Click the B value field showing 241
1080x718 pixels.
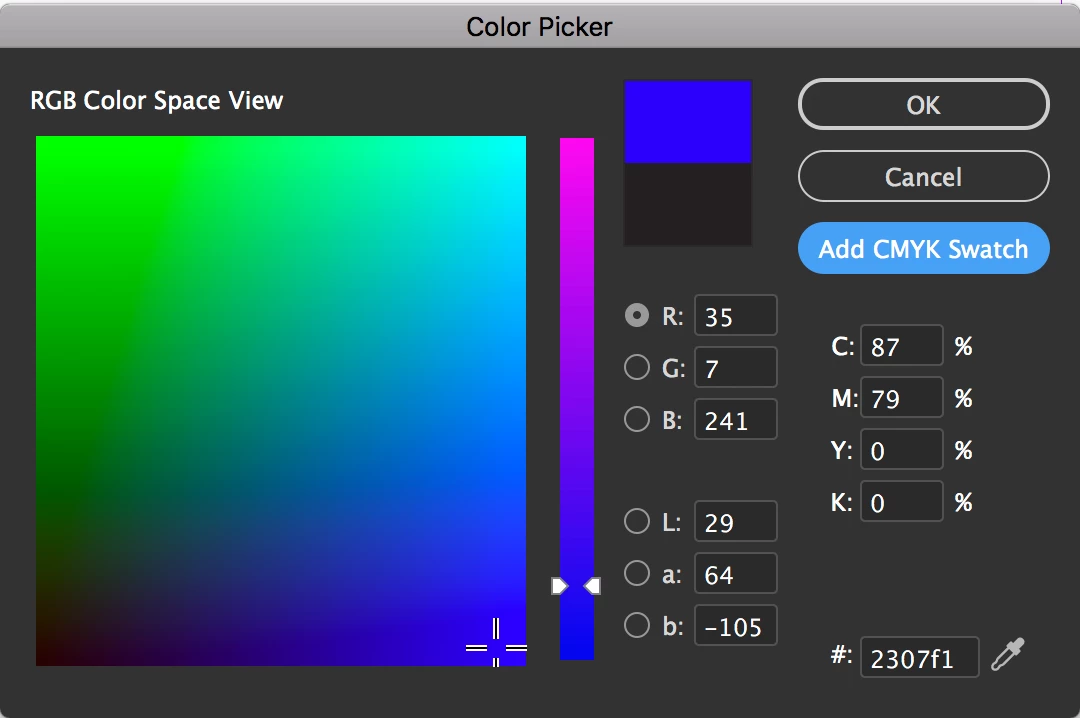735,421
